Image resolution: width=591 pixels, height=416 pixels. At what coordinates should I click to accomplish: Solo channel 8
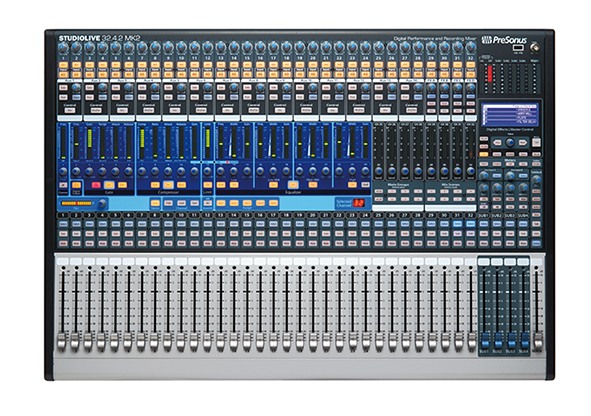point(155,234)
